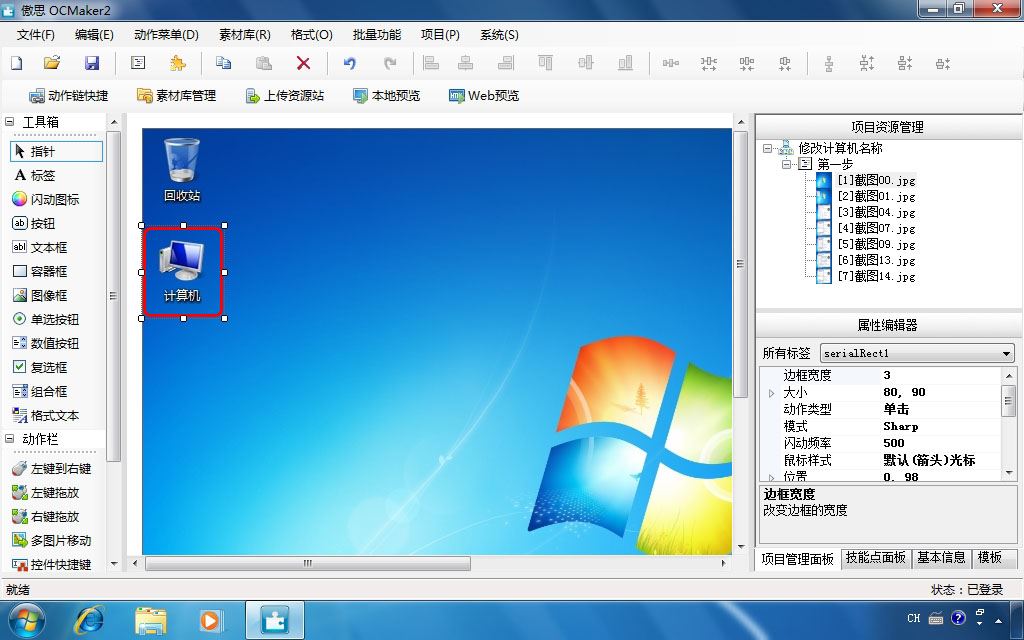The height and width of the screenshot is (640, 1024).
Task: Click the Paste toolbar icon
Action: point(263,63)
